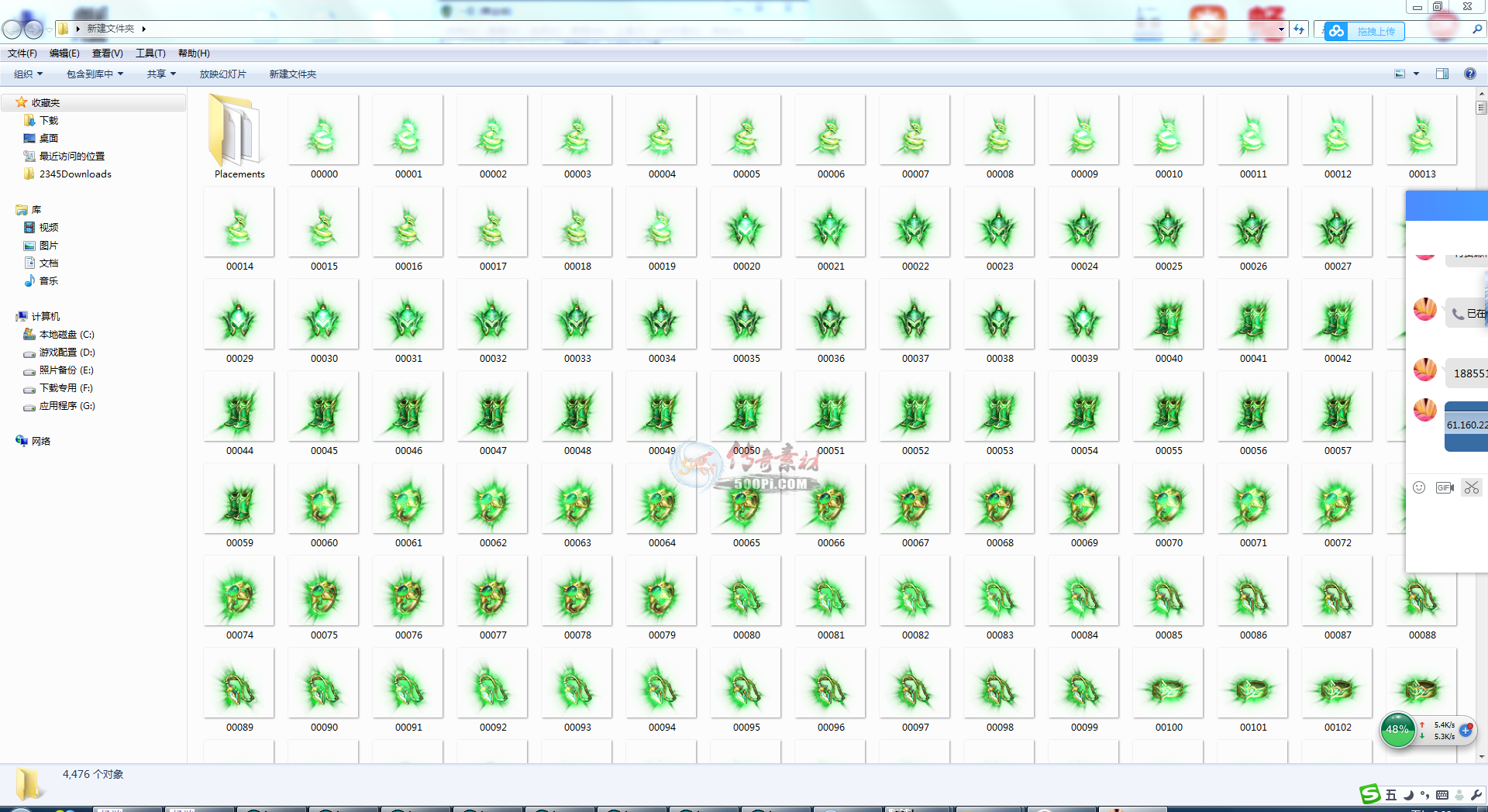Click the vertical scrollbar down arrow

click(x=1481, y=757)
